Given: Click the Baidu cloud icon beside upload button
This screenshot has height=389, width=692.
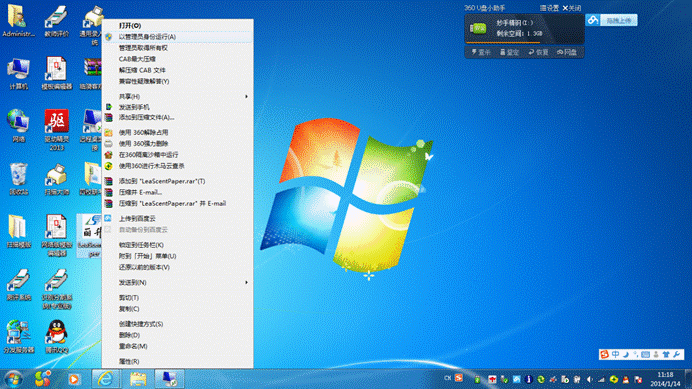Looking at the screenshot, I should pyautogui.click(x=593, y=20).
